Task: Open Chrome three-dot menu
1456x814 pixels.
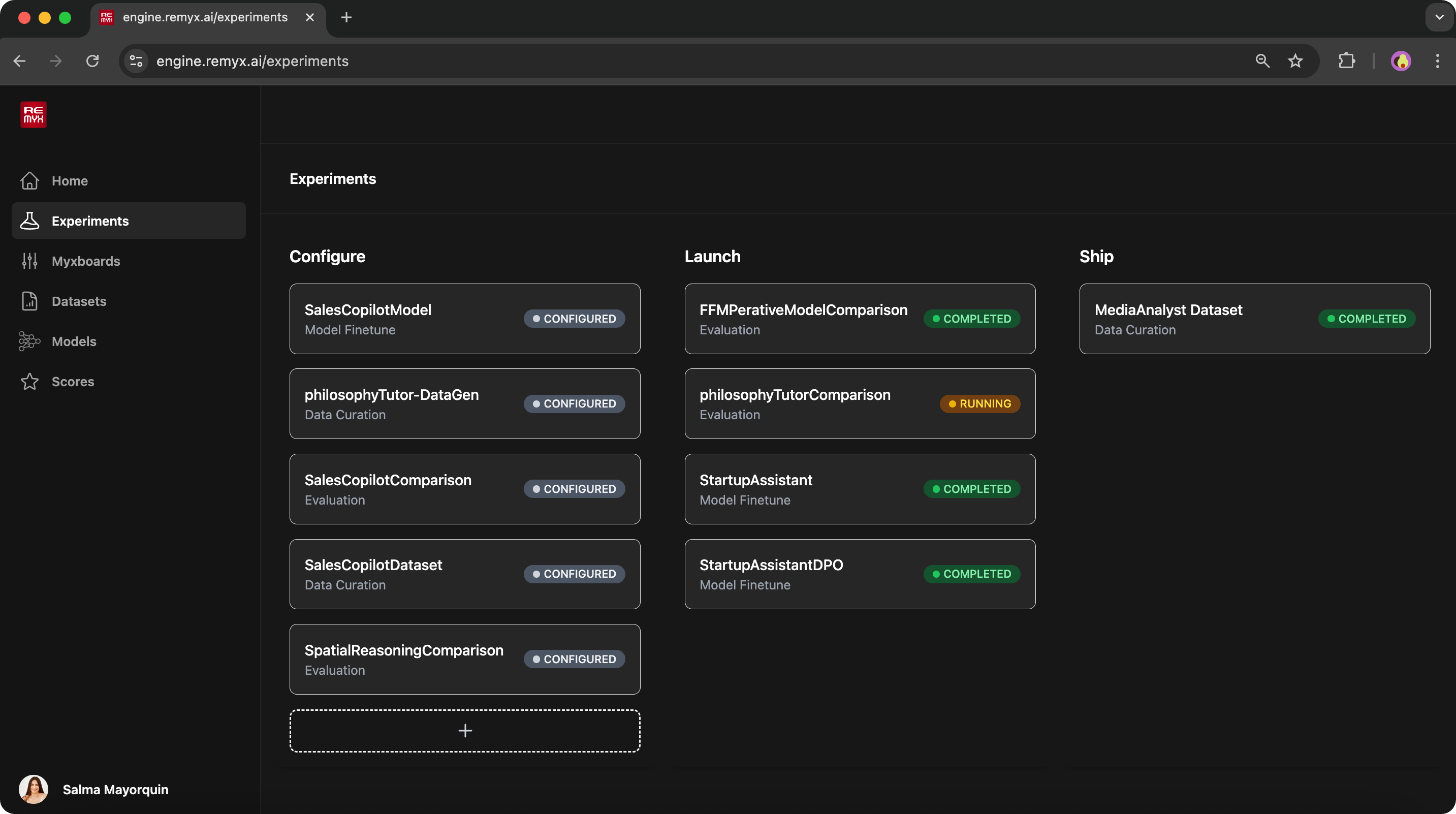Action: 1437,61
